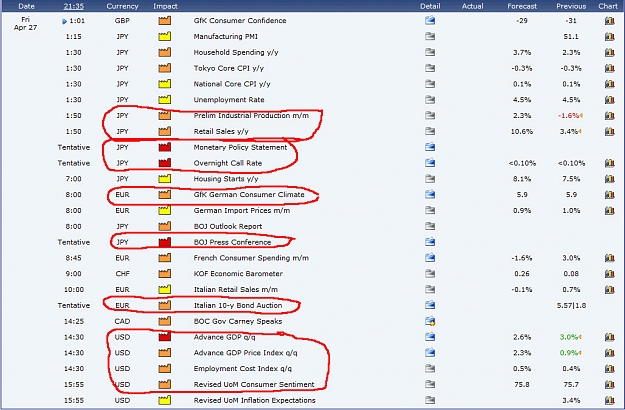Click yellow impact icon for Manufacturing PMI
The image size is (625, 410).
click(165, 36)
